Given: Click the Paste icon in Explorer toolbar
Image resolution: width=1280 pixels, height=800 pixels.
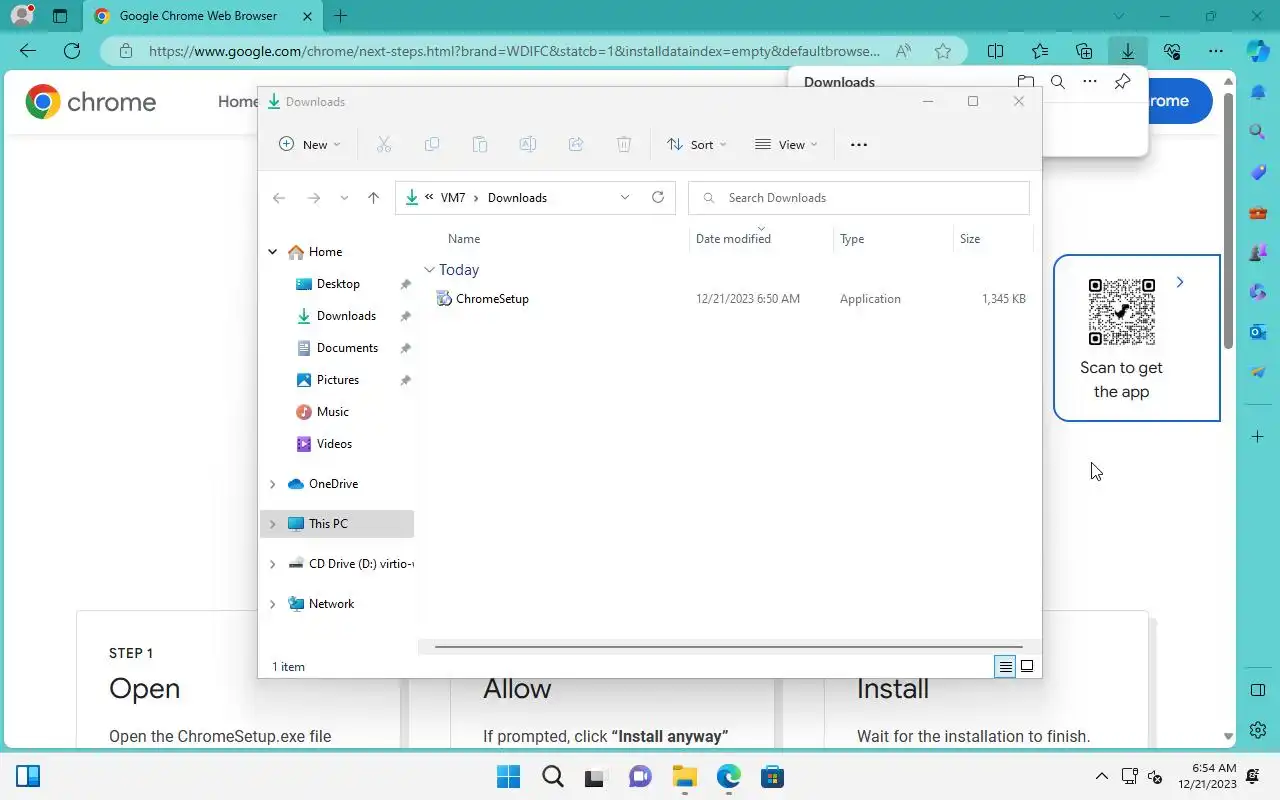Looking at the screenshot, I should click(x=480, y=145).
